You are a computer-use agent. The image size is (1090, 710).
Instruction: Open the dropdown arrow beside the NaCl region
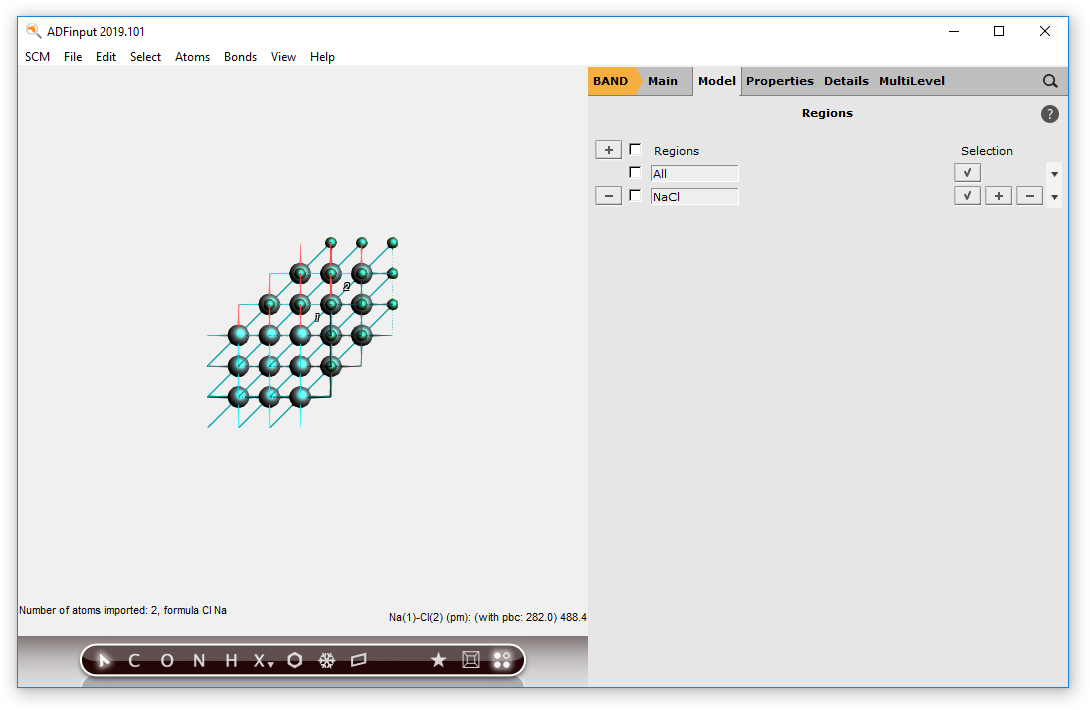[x=1054, y=196]
